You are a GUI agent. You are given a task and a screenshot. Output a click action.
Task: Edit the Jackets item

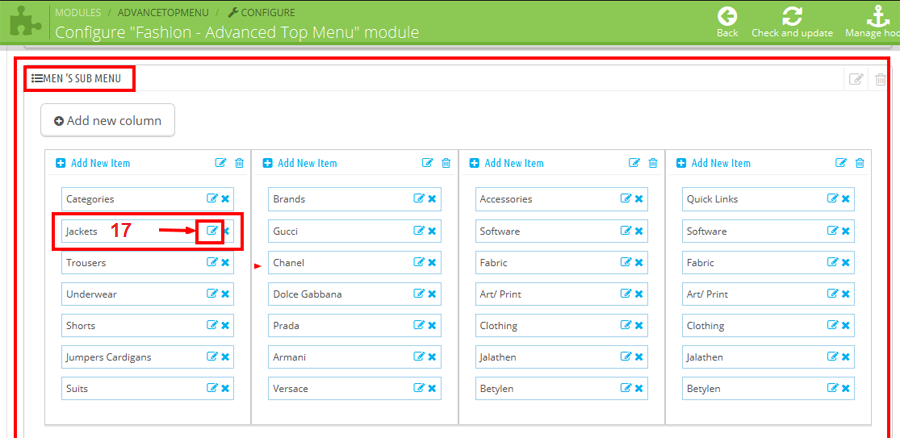coord(212,231)
